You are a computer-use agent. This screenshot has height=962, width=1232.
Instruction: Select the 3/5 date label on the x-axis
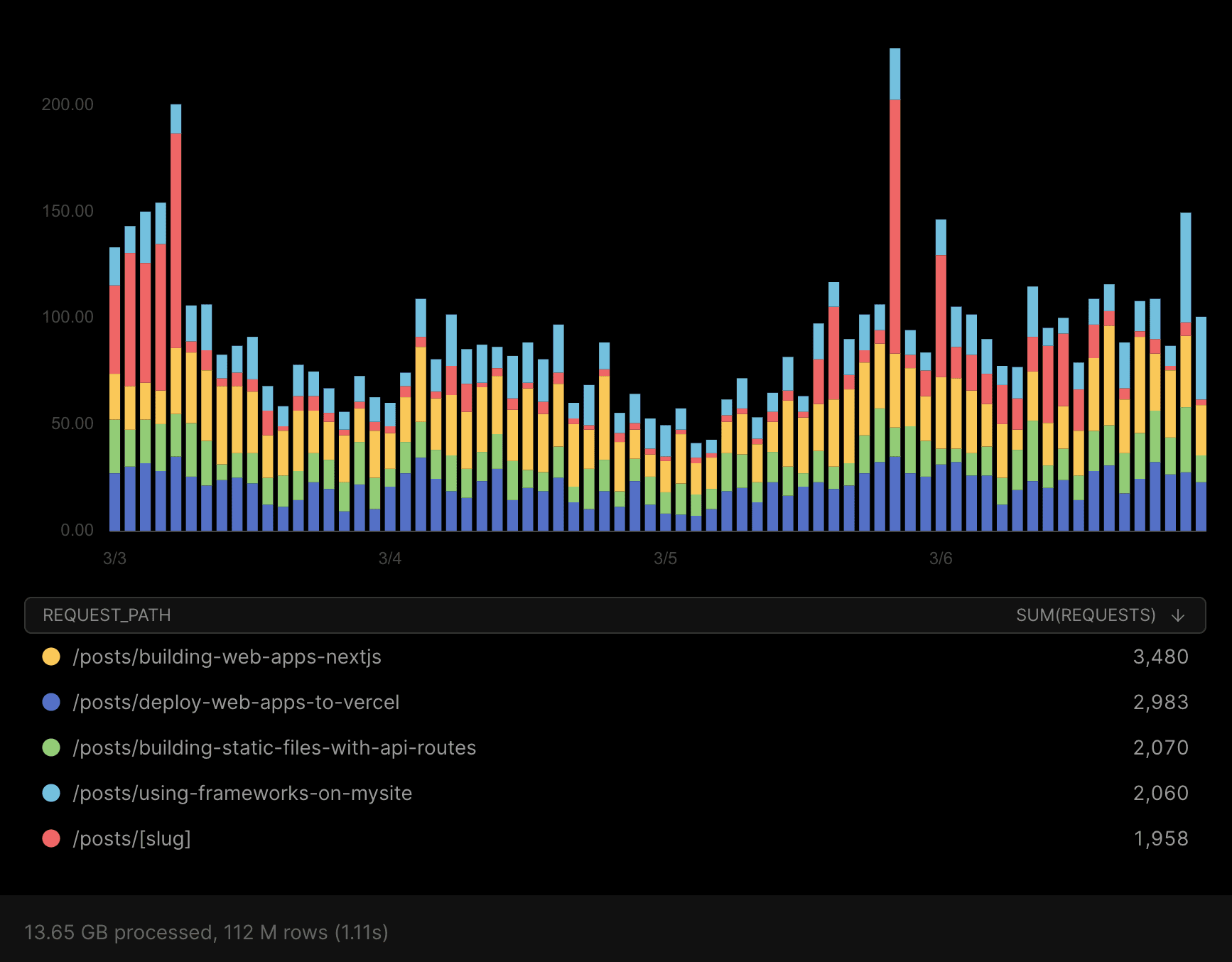[x=666, y=558]
